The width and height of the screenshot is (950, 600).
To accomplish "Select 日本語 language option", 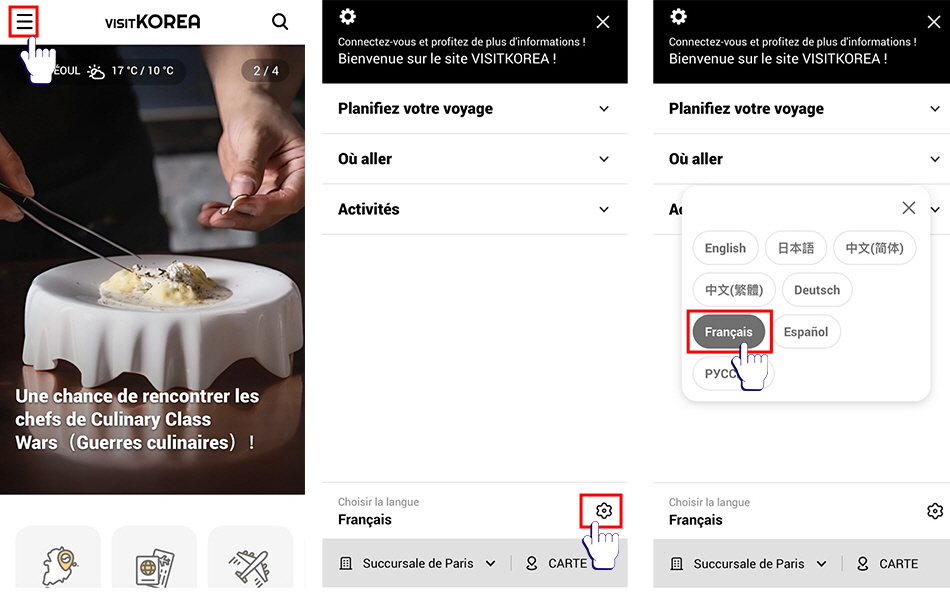I will tap(796, 248).
